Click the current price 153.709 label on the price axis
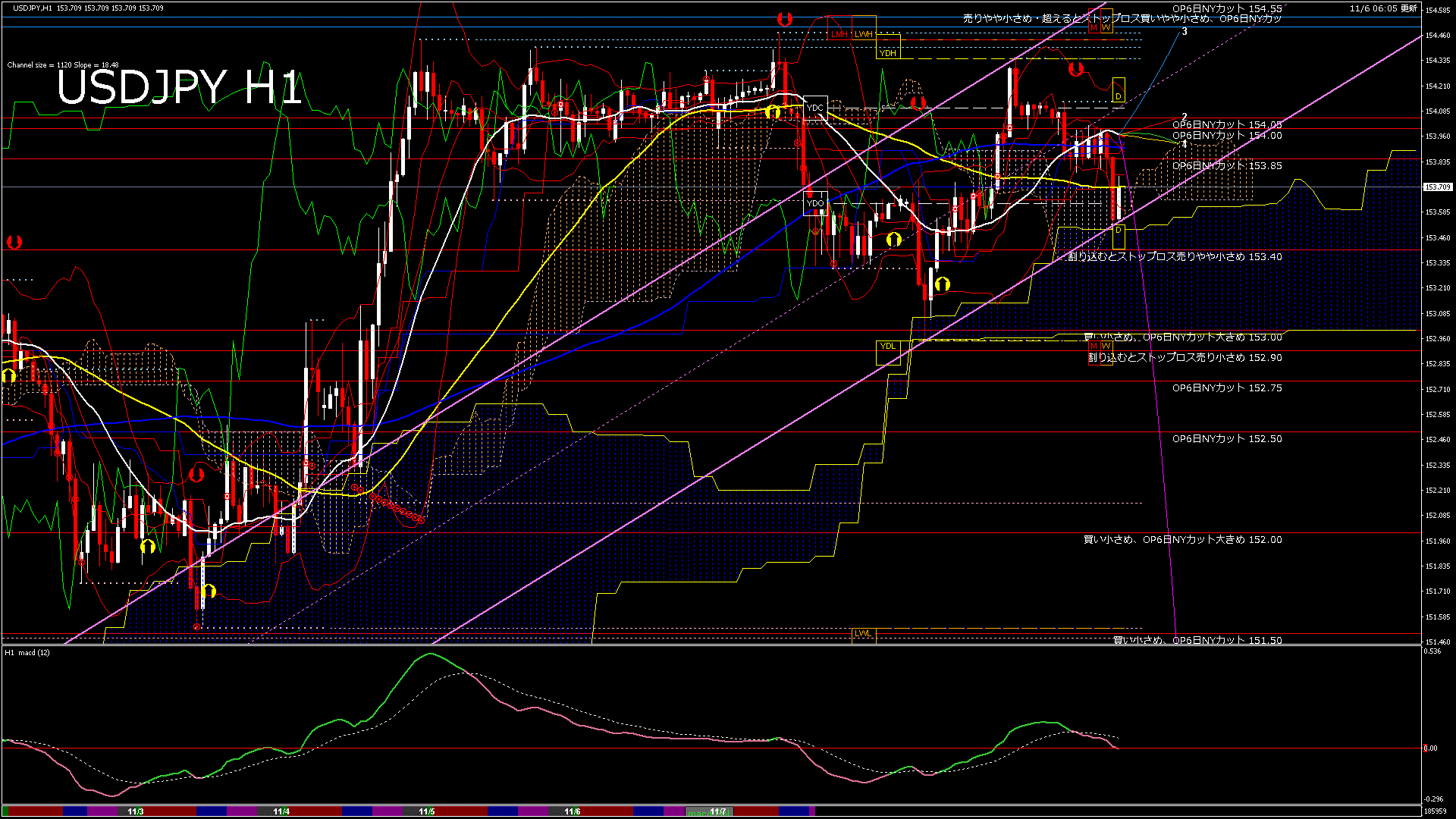 click(x=1439, y=185)
